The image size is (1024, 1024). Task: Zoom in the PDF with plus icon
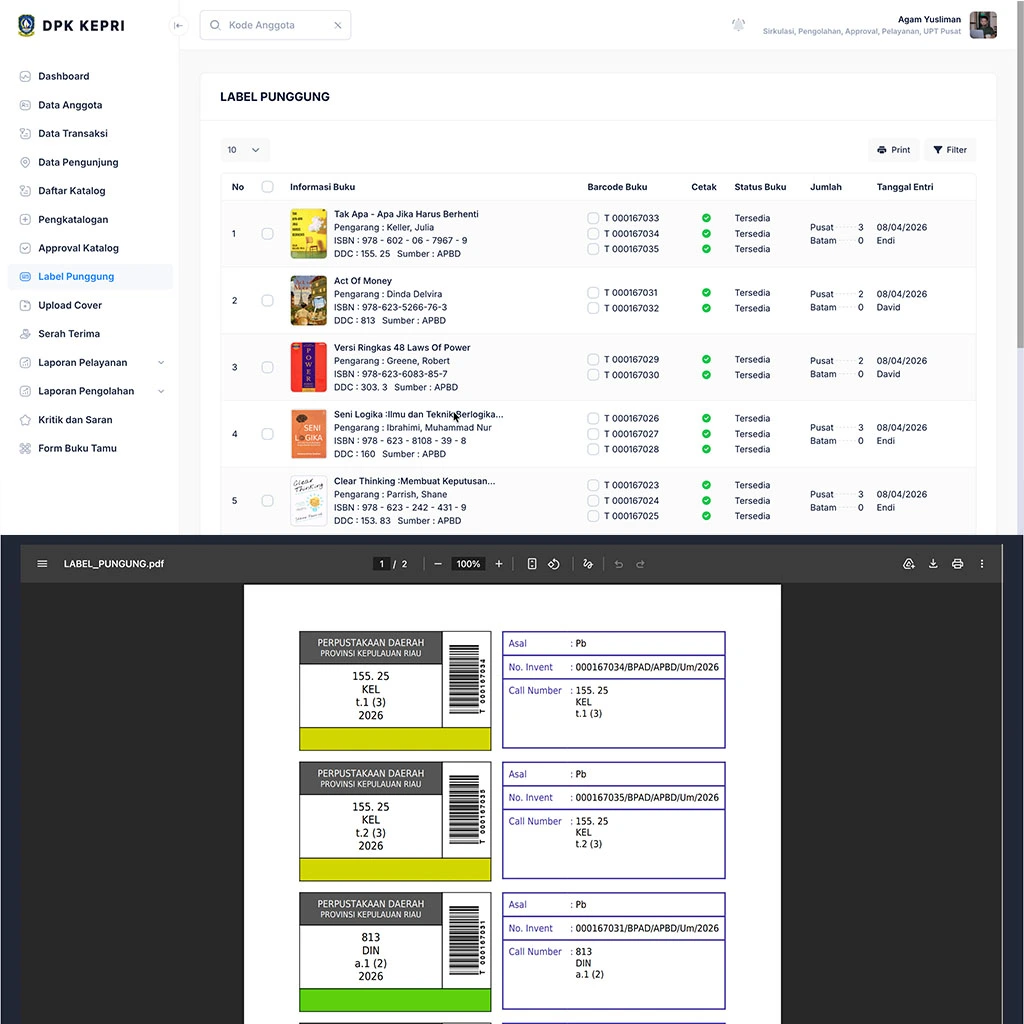(499, 564)
